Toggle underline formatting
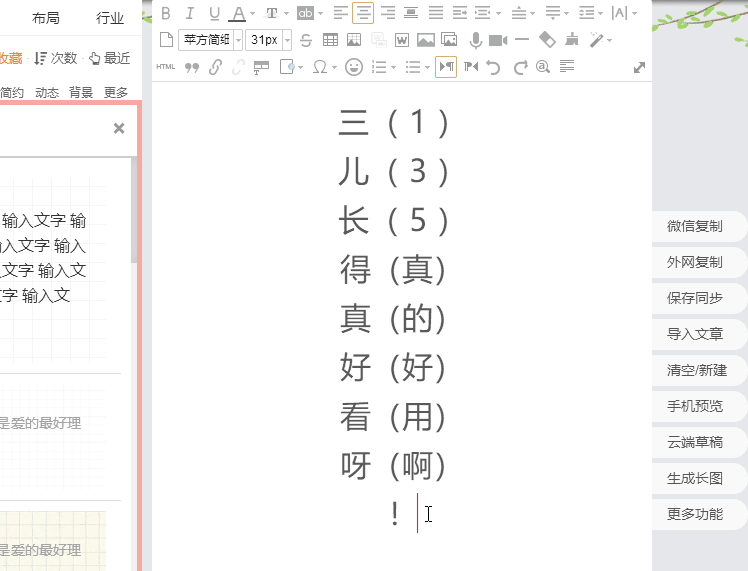This screenshot has height=571, width=748. coord(214,13)
